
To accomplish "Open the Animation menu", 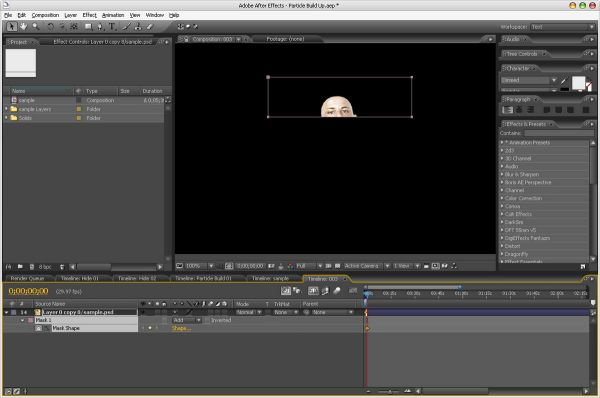I will tap(113, 15).
